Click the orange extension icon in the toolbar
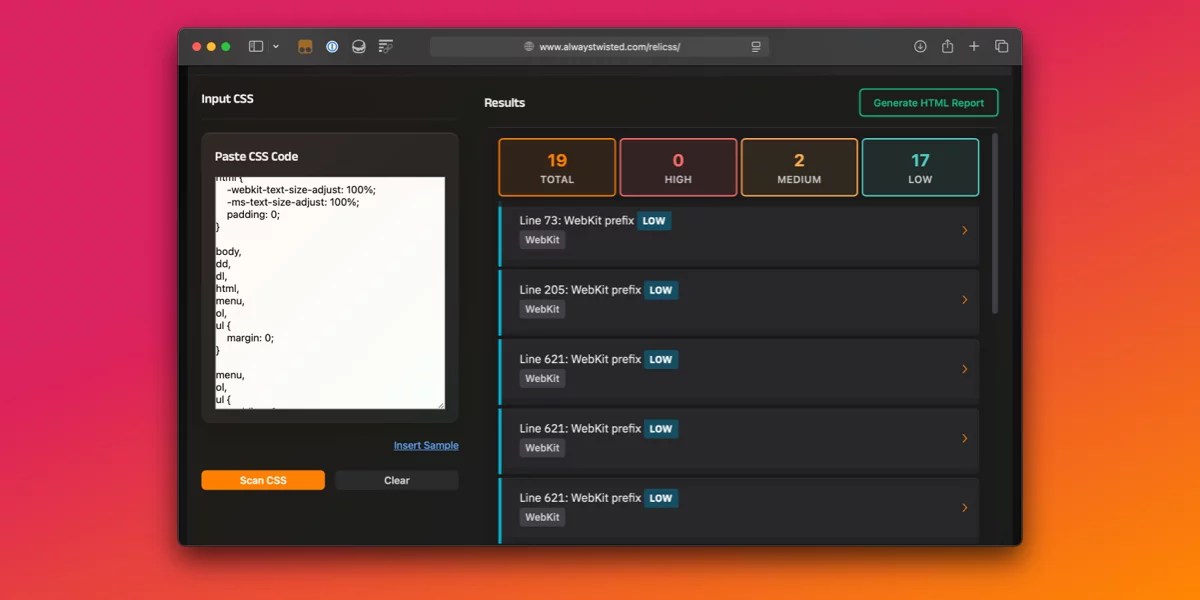 pyautogui.click(x=305, y=46)
